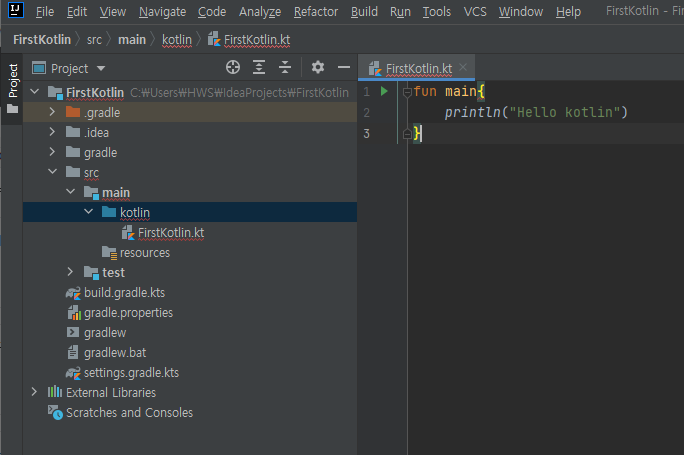Viewport: 684px width, 455px height.
Task: Collapse the main folder
Action: tap(70, 192)
